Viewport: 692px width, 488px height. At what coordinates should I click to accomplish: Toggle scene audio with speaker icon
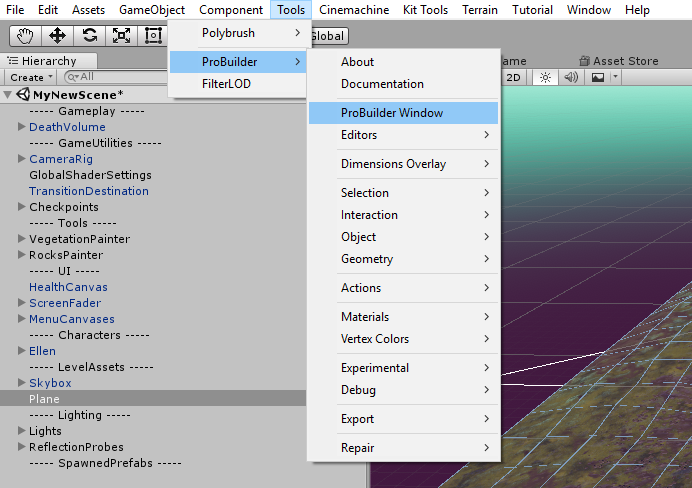pos(571,77)
